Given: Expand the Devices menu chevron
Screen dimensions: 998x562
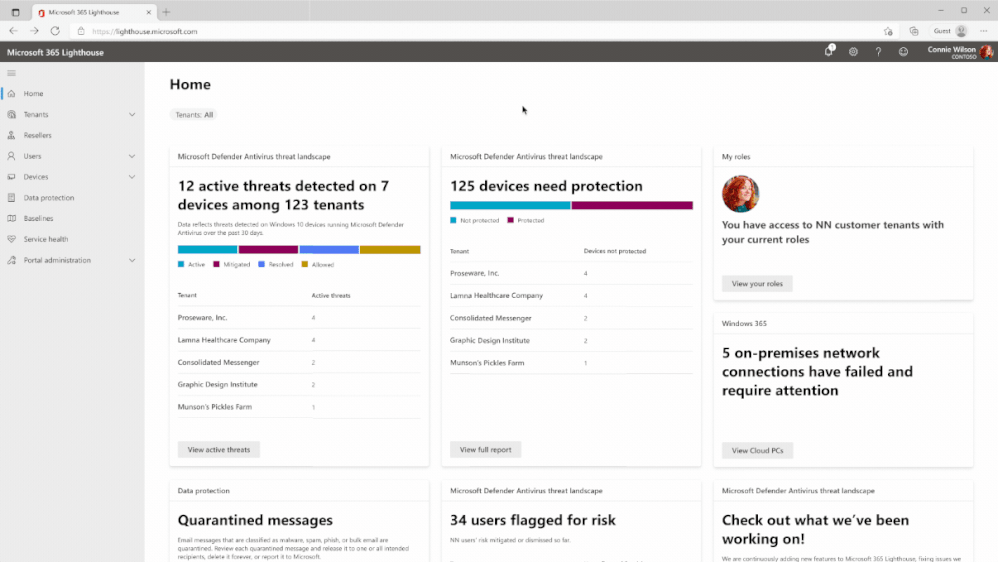Looking at the screenshot, I should [x=132, y=177].
